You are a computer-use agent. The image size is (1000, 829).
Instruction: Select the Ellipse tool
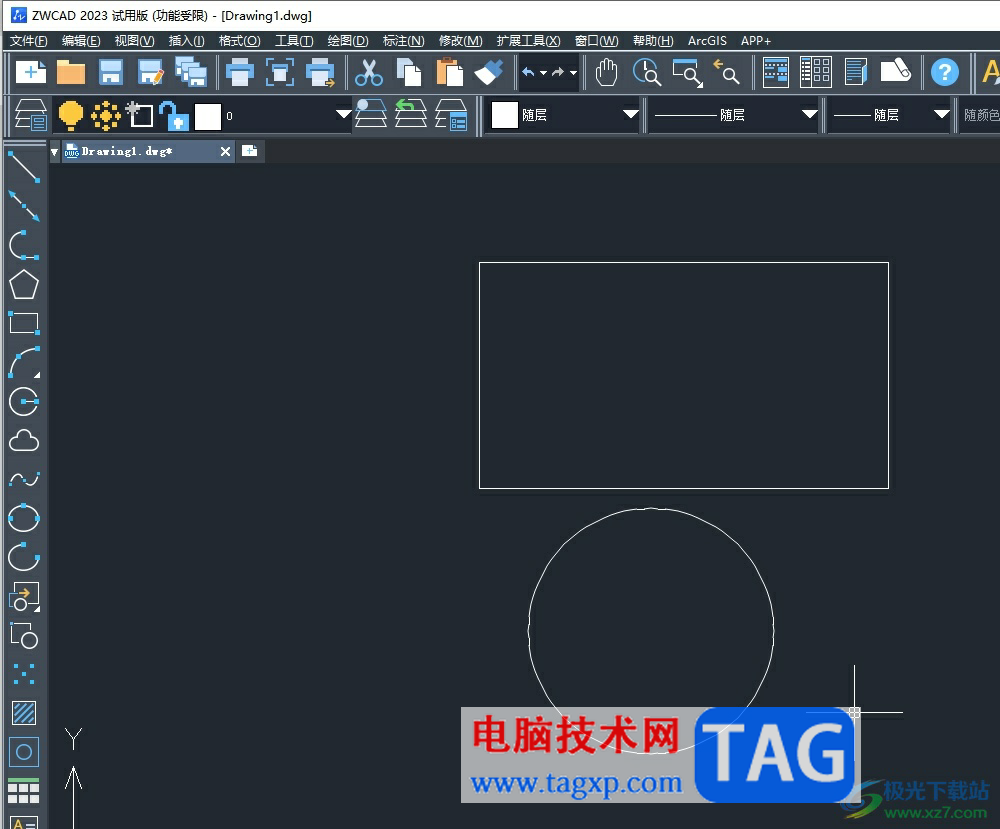[24, 518]
